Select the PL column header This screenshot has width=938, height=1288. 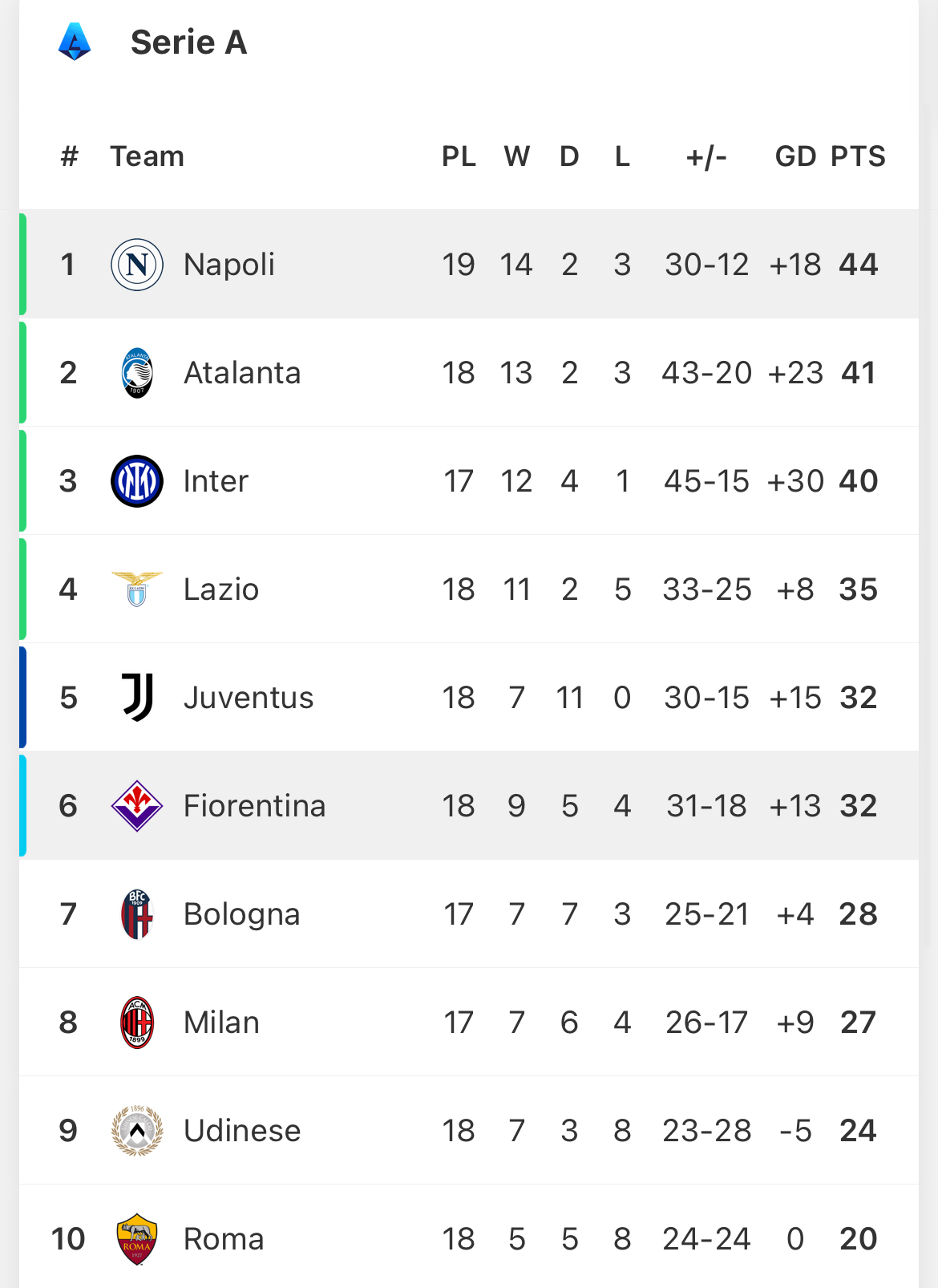pyautogui.click(x=459, y=156)
